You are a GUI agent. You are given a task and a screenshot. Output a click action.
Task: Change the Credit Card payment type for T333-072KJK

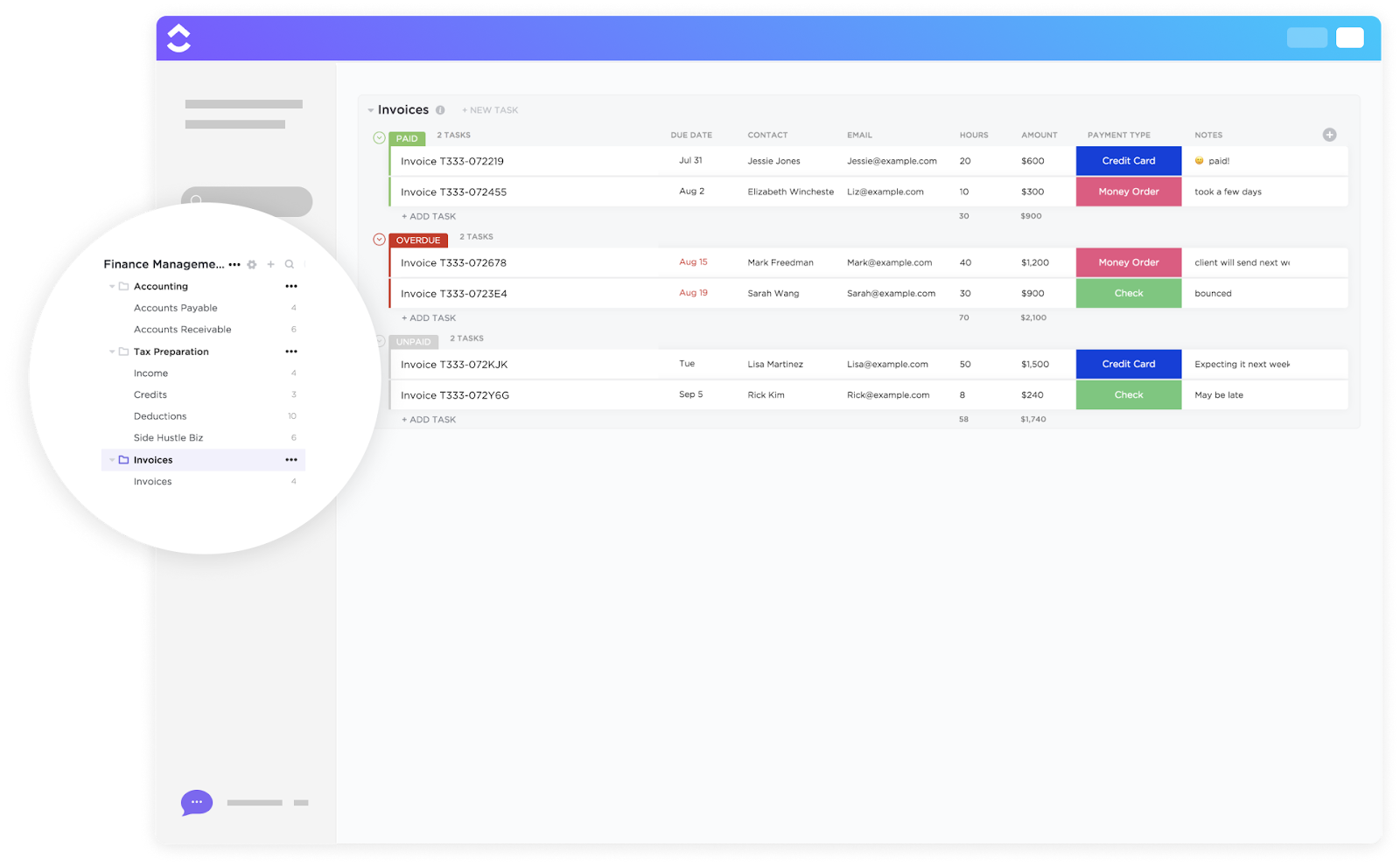1128,364
